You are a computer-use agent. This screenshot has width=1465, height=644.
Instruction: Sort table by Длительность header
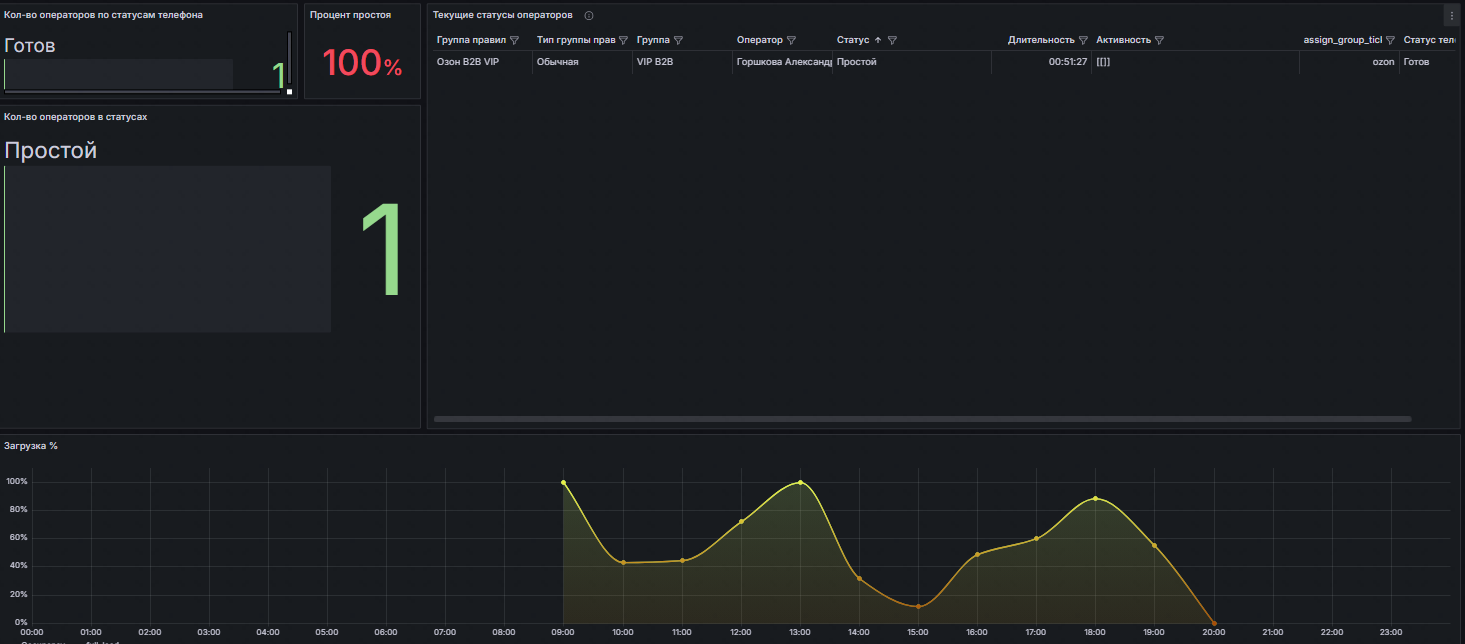1040,40
